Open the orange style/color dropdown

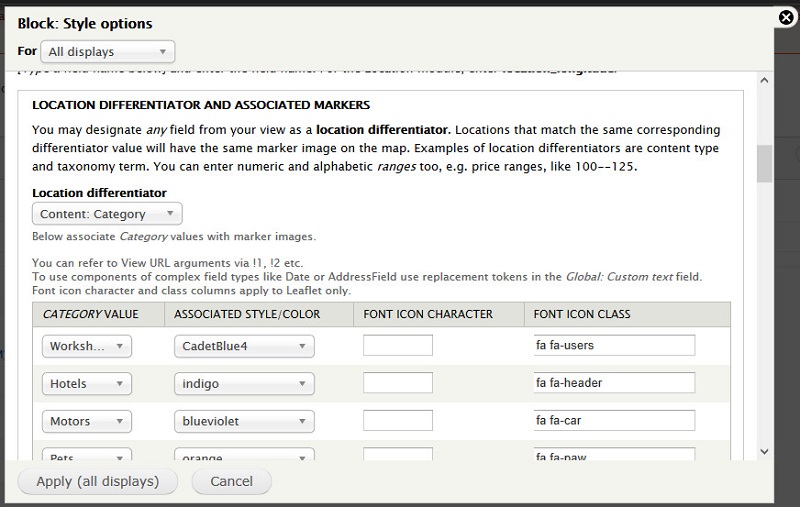244,454
